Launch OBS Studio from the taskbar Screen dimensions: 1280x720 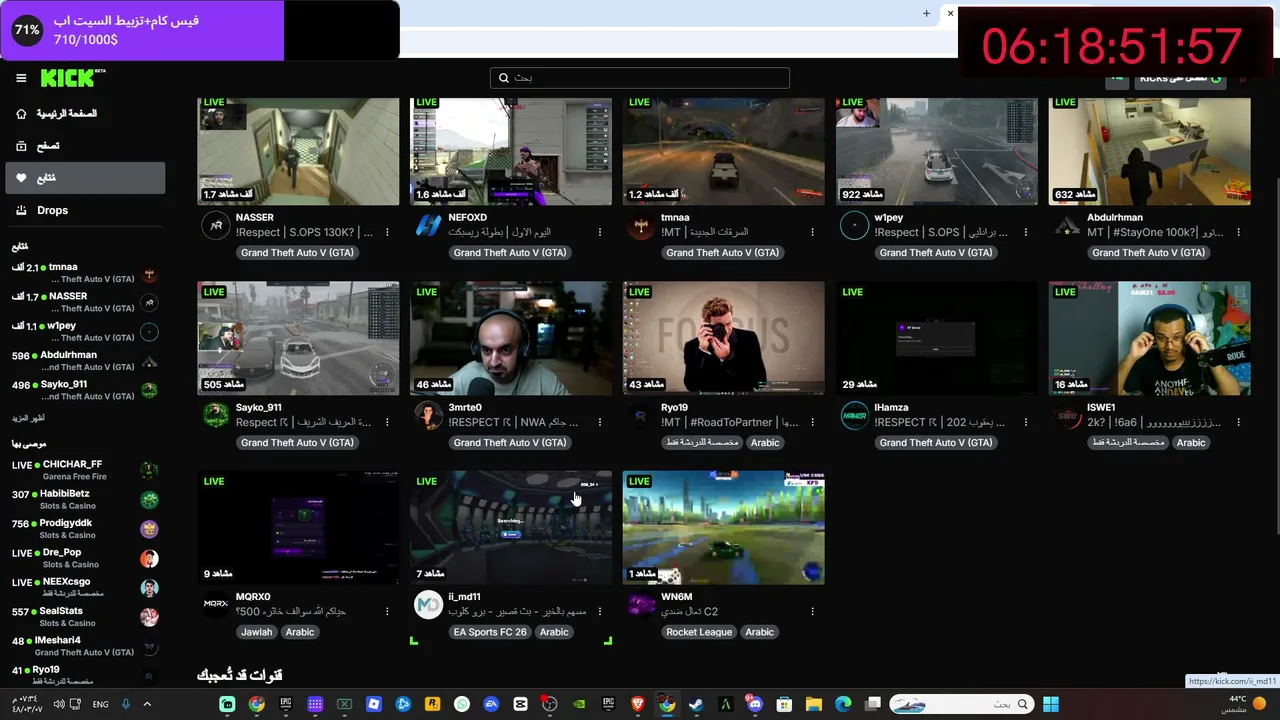549,704
